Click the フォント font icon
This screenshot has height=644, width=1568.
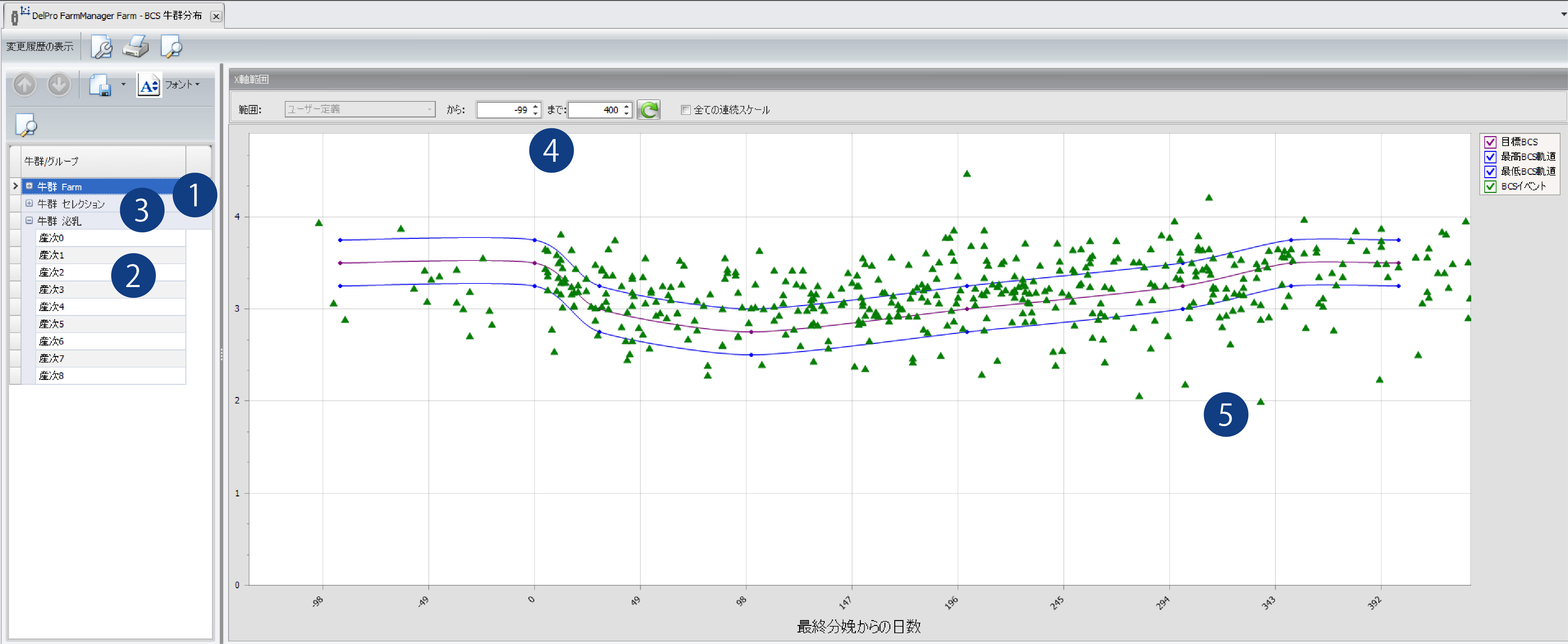click(149, 85)
